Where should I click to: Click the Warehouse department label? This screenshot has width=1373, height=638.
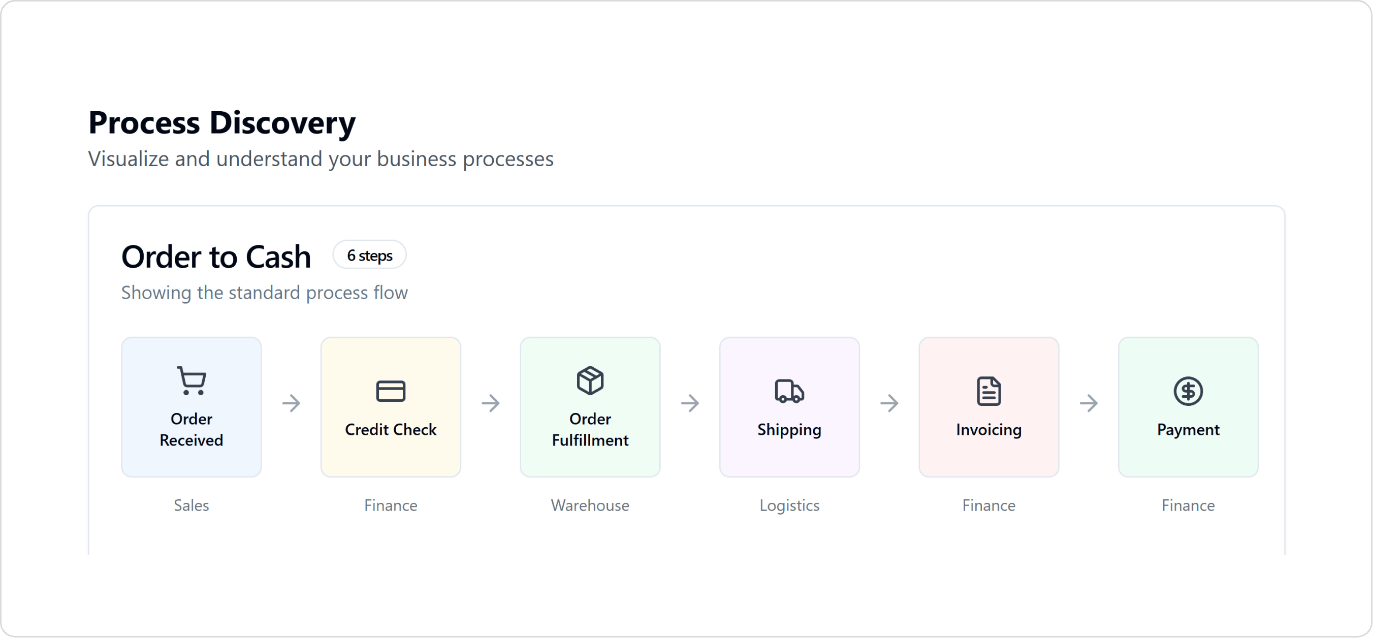coord(590,506)
